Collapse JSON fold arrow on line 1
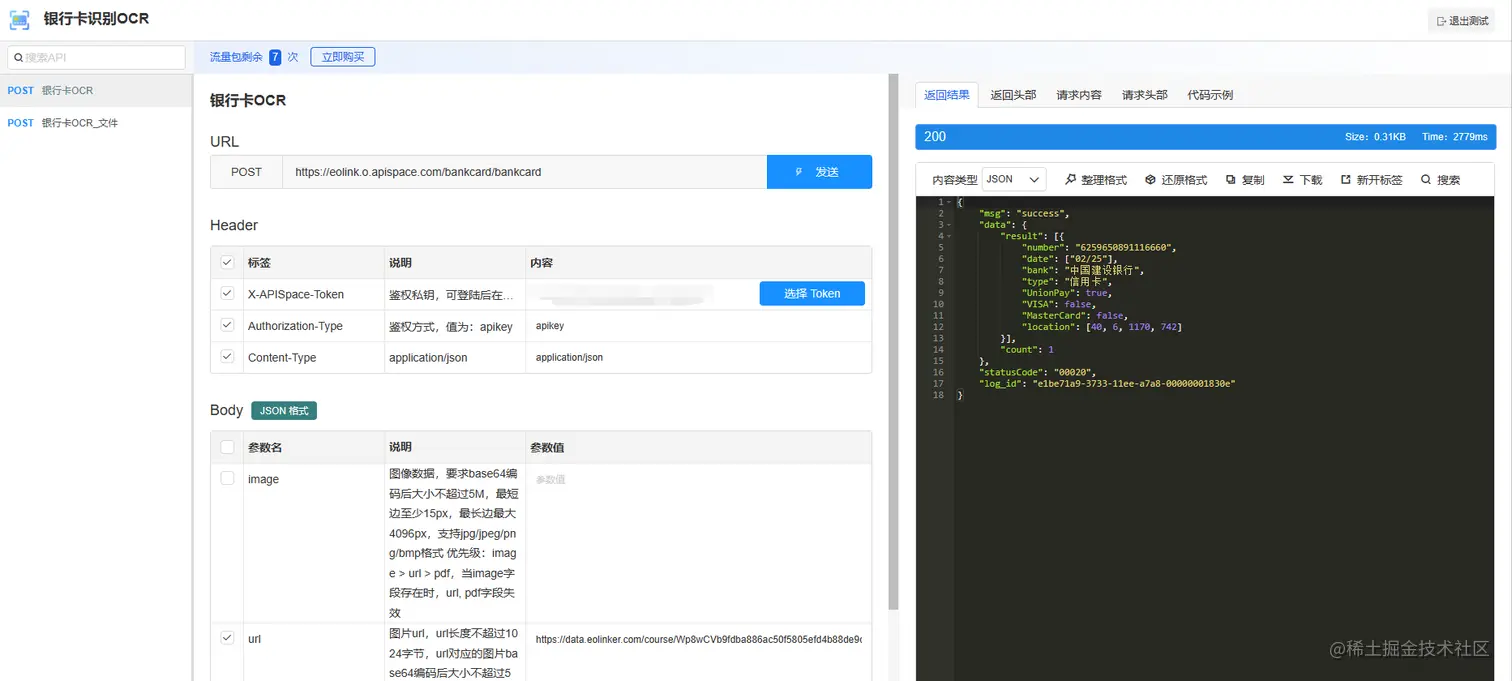1512x681 pixels. [948, 202]
